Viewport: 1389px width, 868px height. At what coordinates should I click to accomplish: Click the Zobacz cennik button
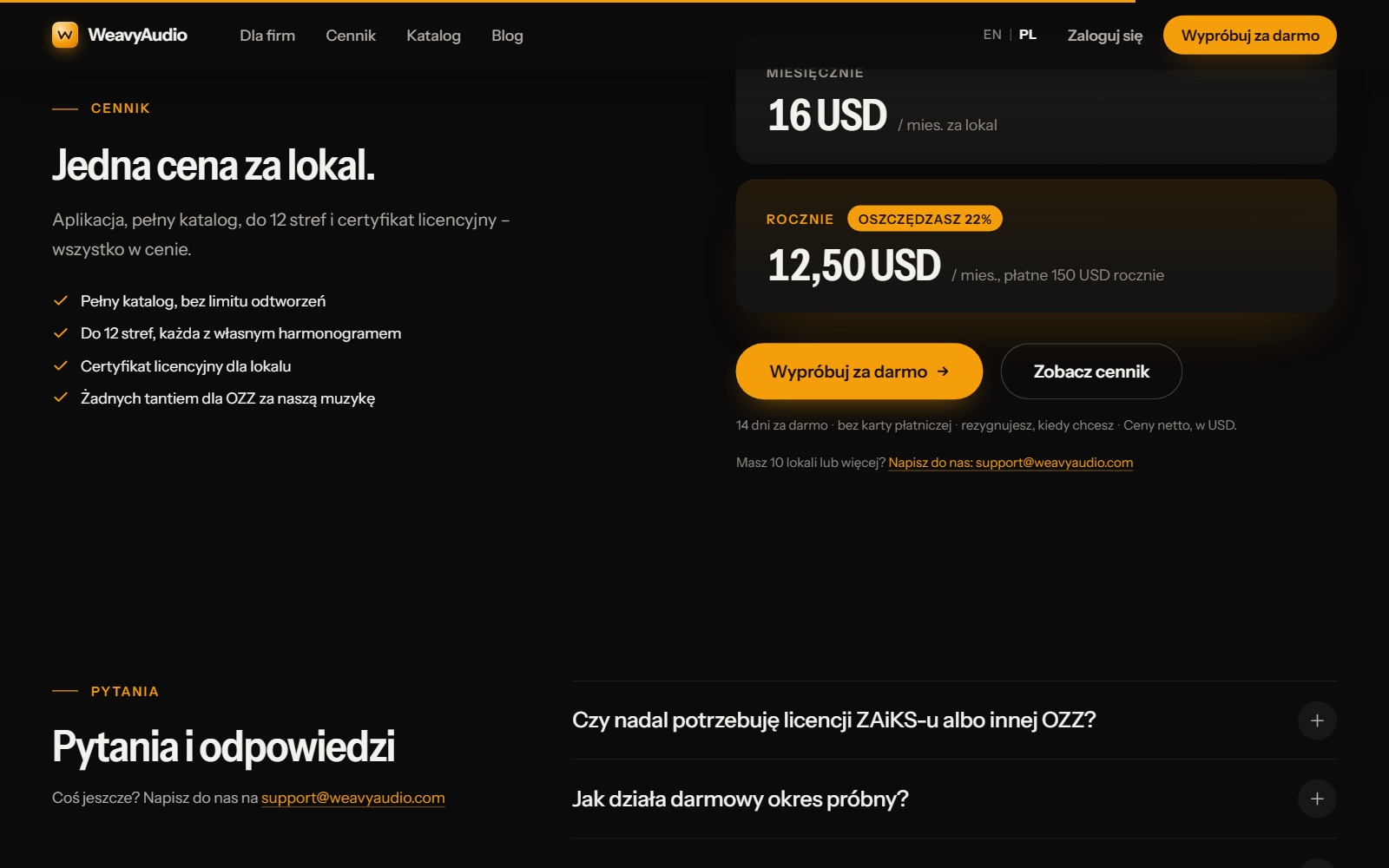tap(1091, 372)
